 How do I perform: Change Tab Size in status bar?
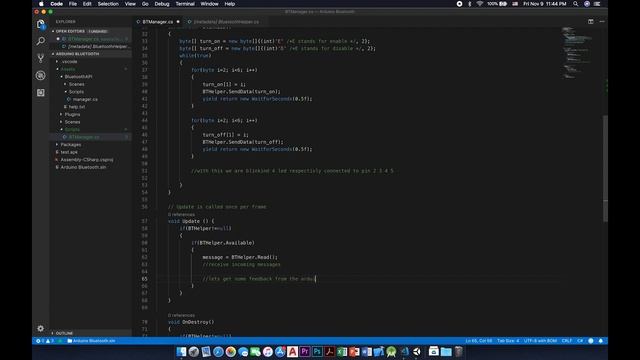tap(508, 340)
